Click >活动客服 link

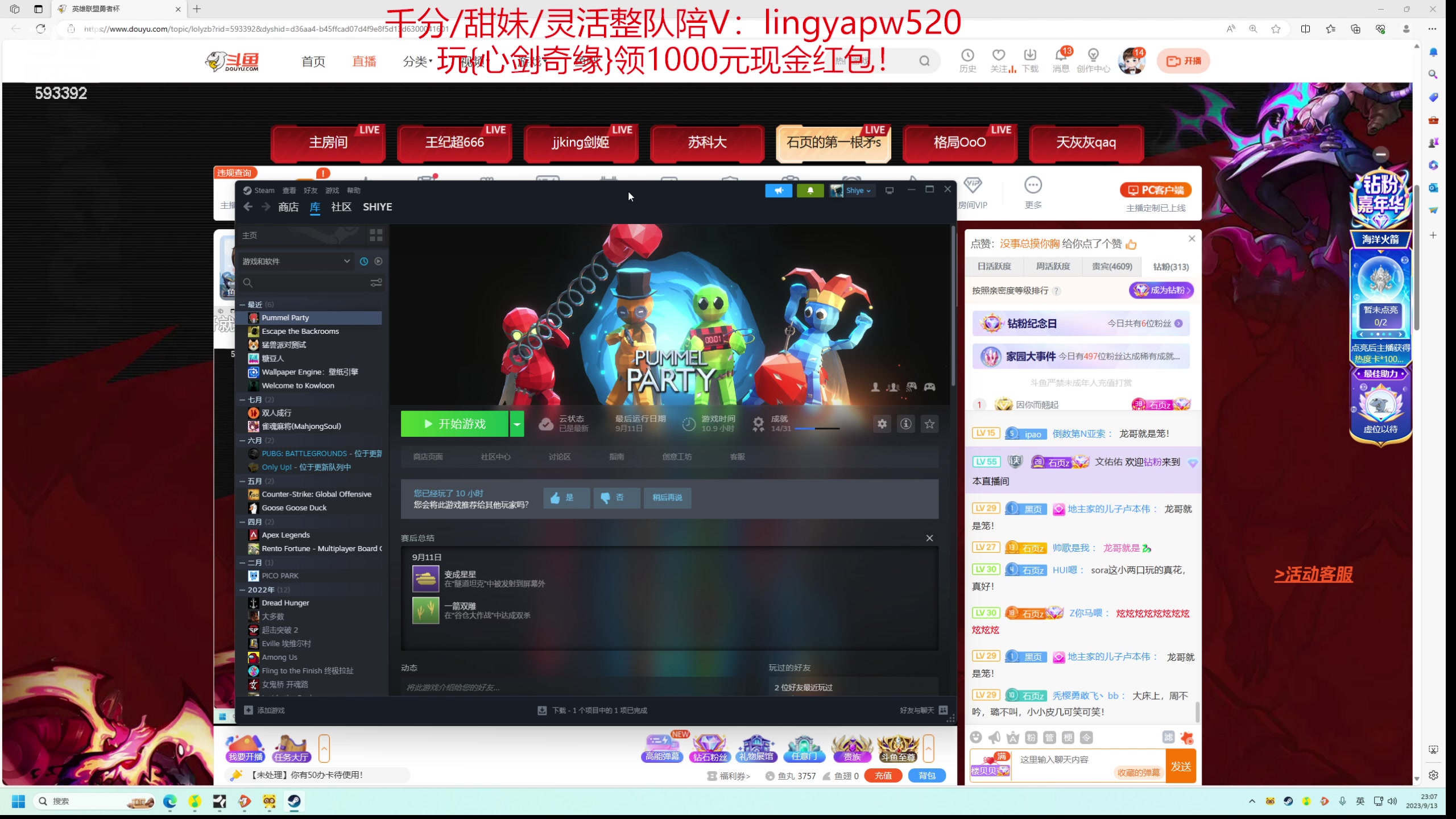tap(1313, 574)
